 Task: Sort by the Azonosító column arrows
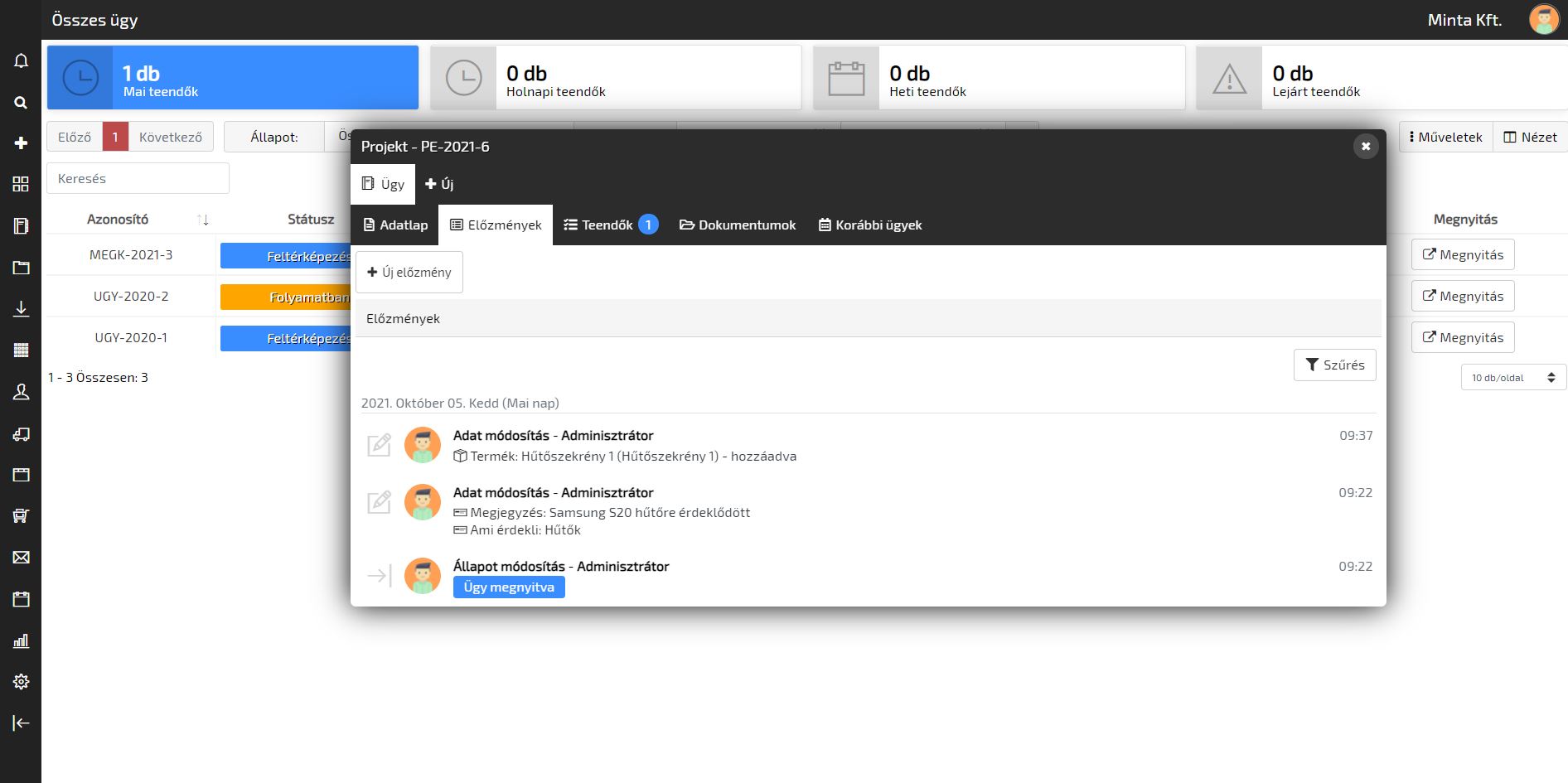point(203,220)
